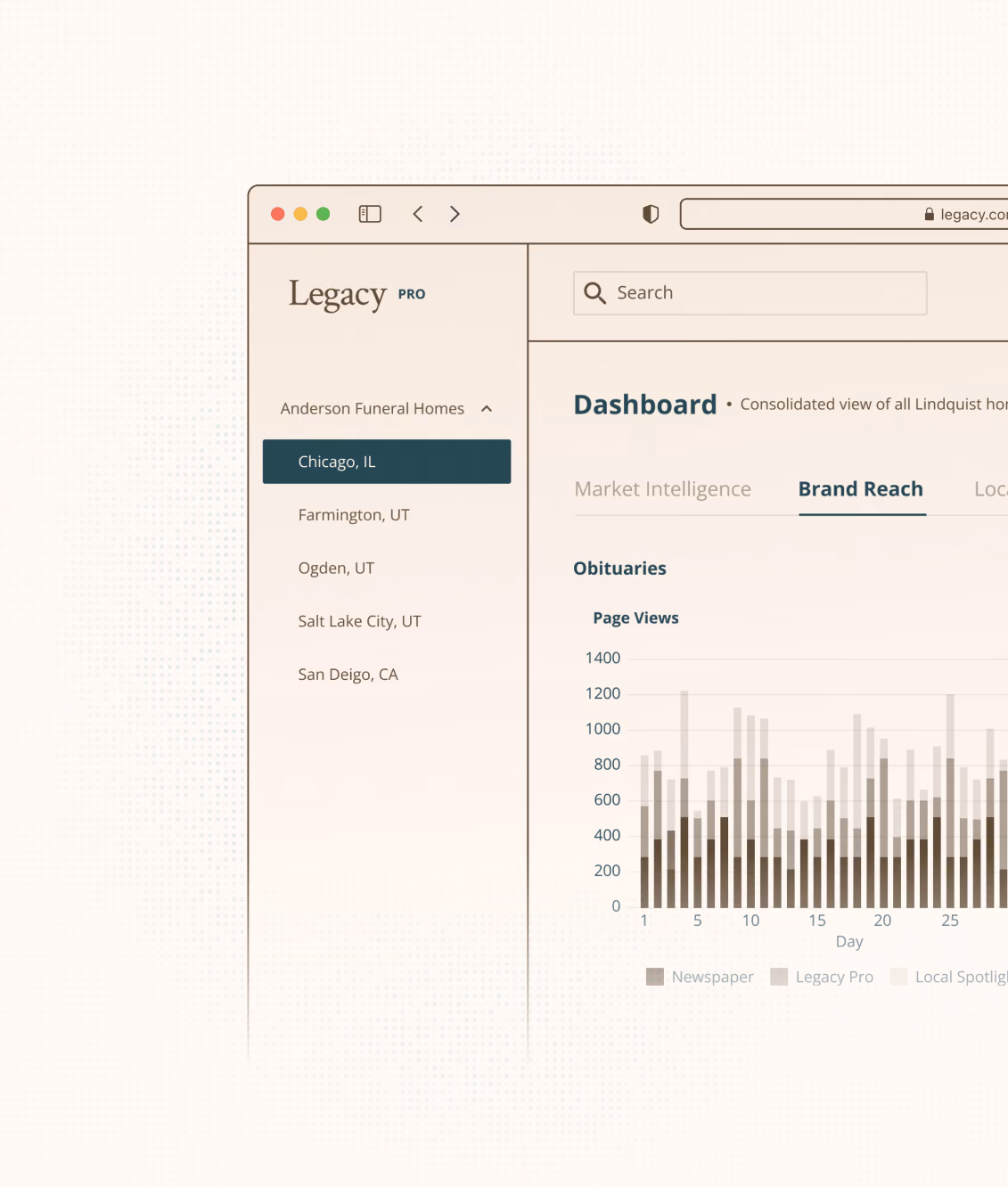This screenshot has height=1187, width=1008.
Task: Click the Page Views chart title
Action: pyautogui.click(x=636, y=618)
